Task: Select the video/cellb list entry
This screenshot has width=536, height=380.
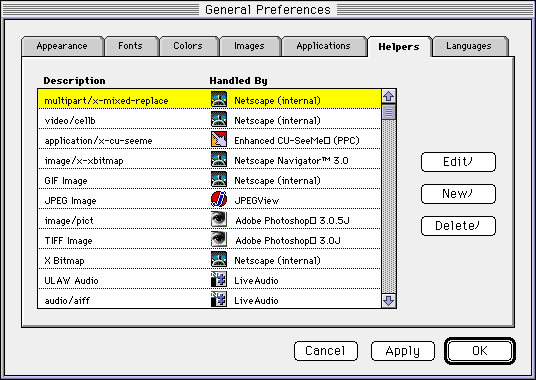Action: (x=209, y=119)
